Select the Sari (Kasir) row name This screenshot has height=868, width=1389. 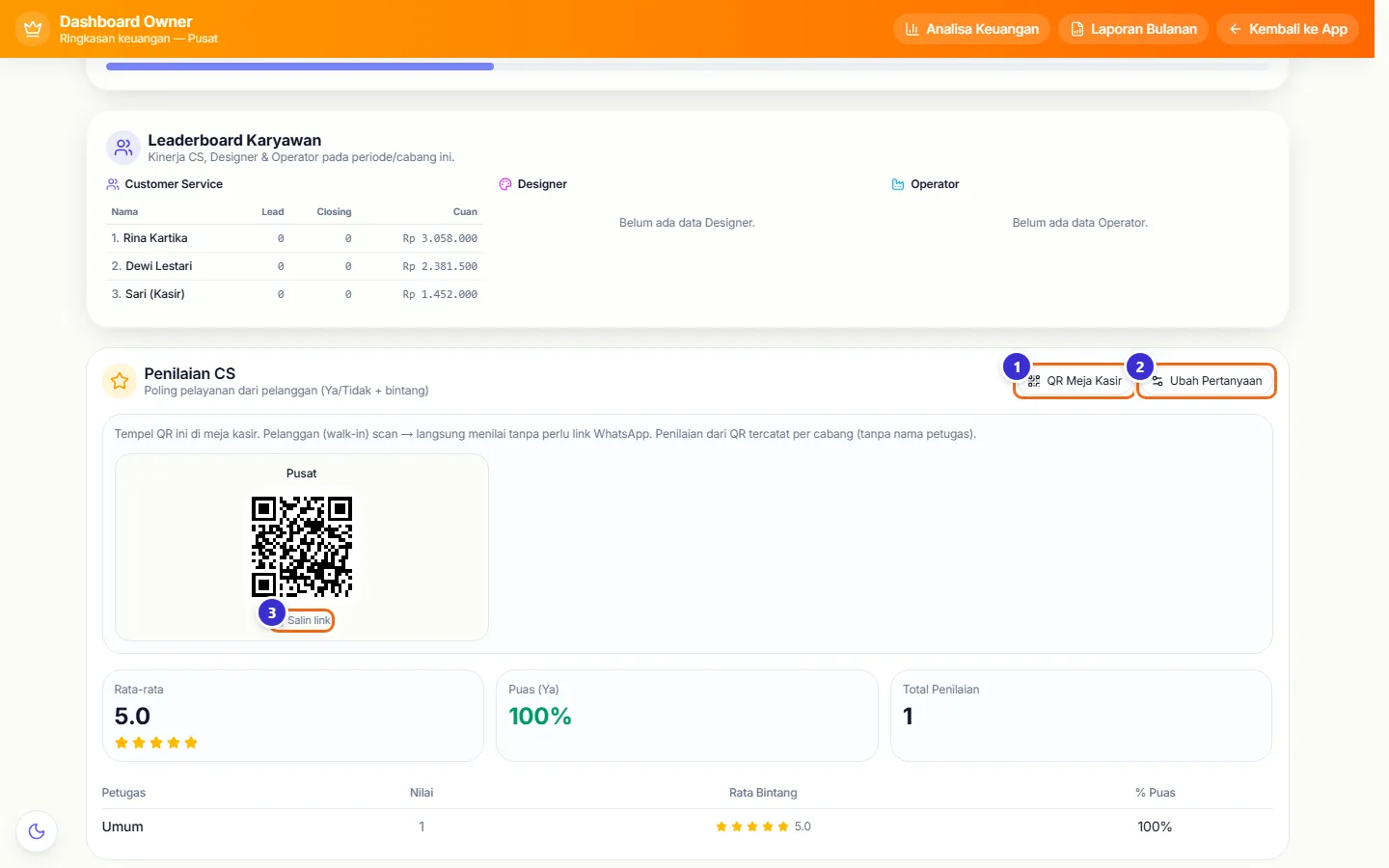(x=155, y=294)
